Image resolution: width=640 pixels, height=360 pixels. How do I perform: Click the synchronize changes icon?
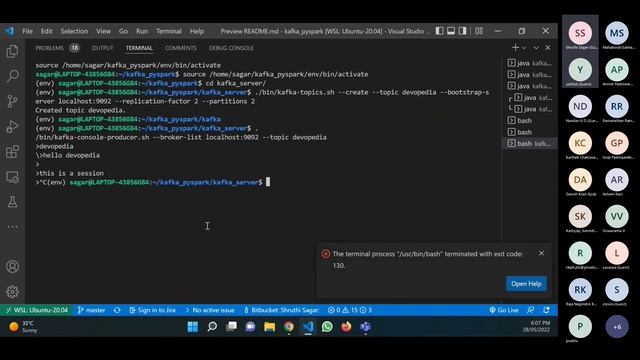point(117,310)
